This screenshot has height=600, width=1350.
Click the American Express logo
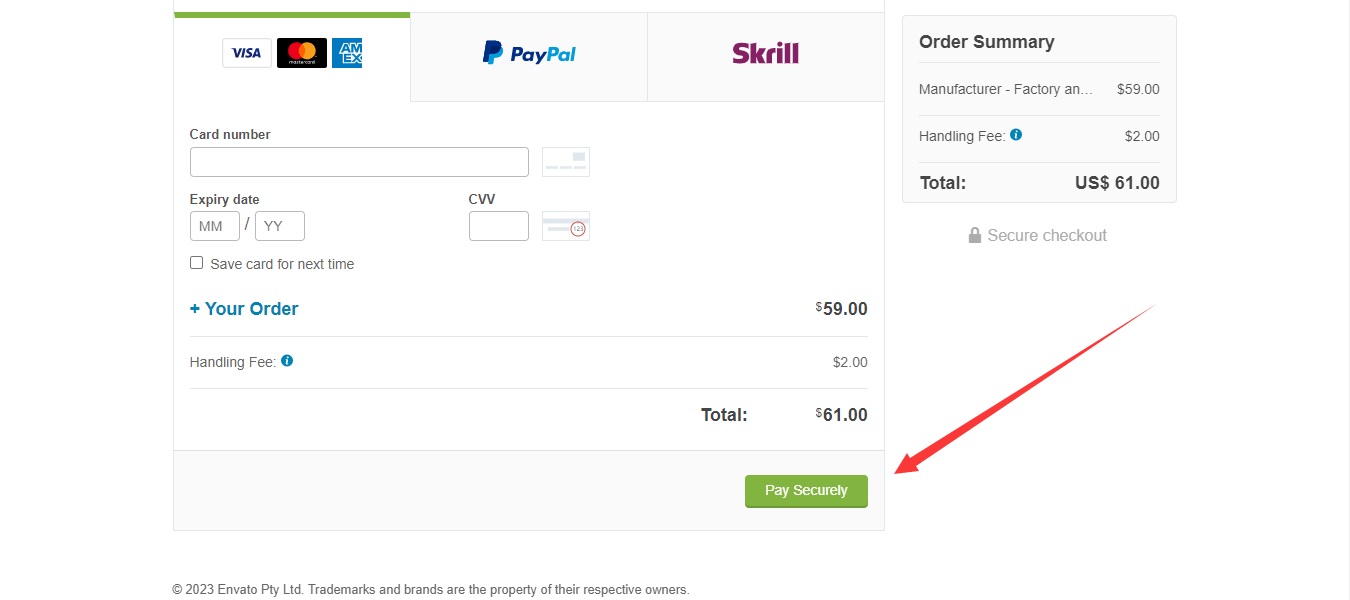[x=347, y=53]
